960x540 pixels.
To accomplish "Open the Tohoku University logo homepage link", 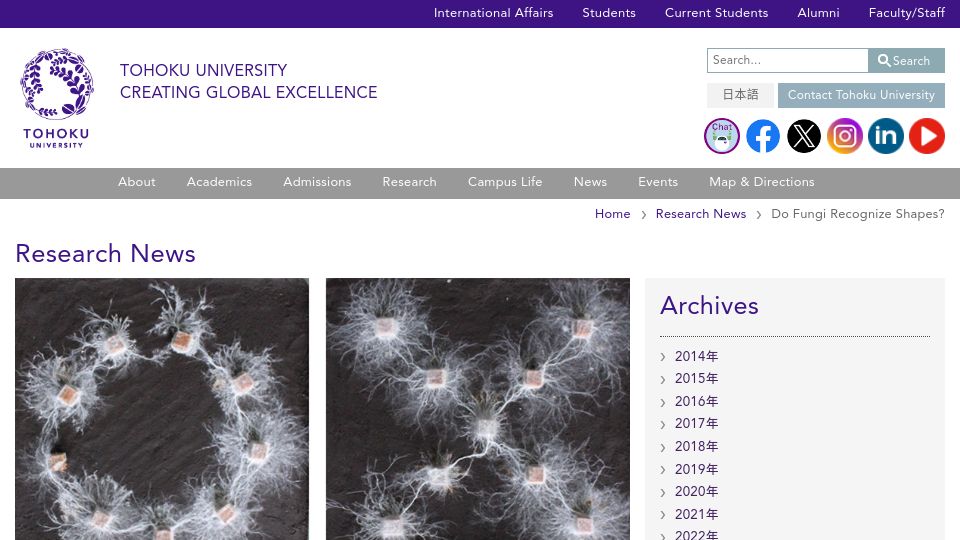I will pos(56,98).
